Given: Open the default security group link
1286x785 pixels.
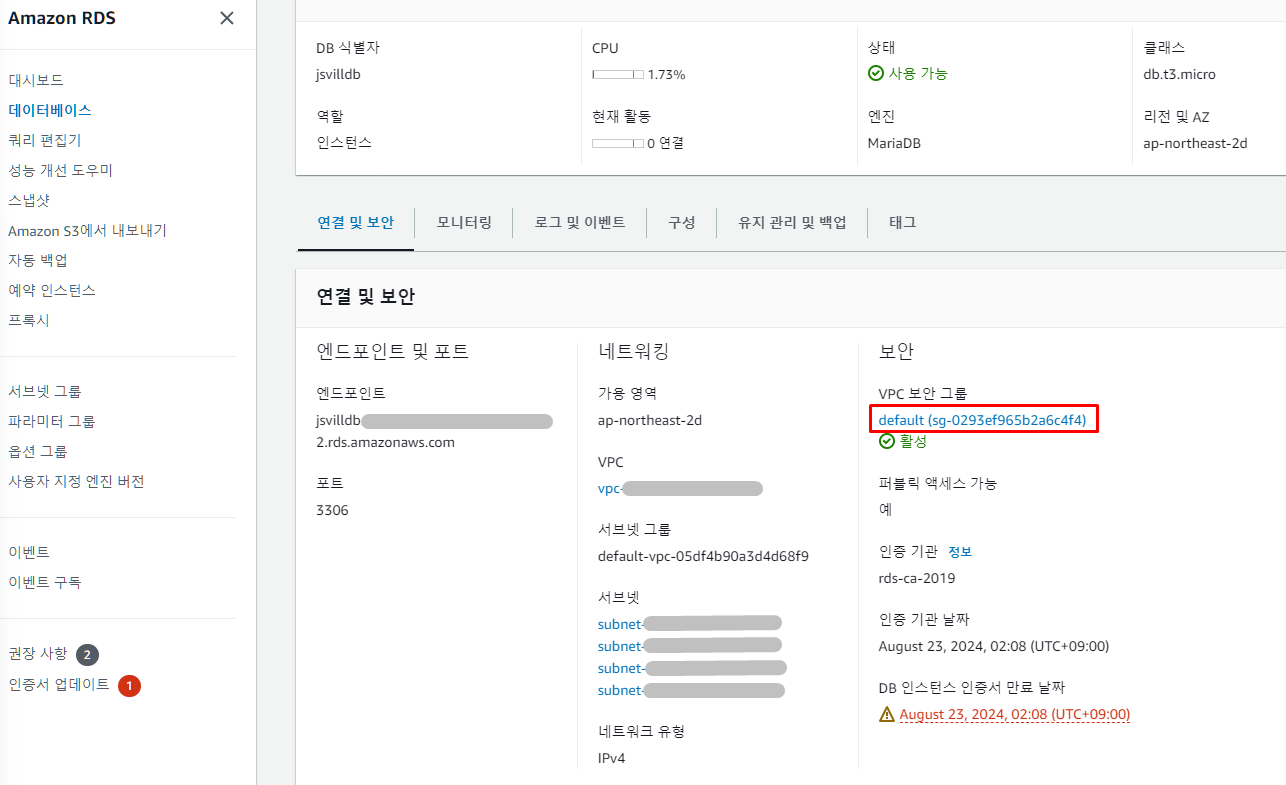Looking at the screenshot, I should pos(982,420).
